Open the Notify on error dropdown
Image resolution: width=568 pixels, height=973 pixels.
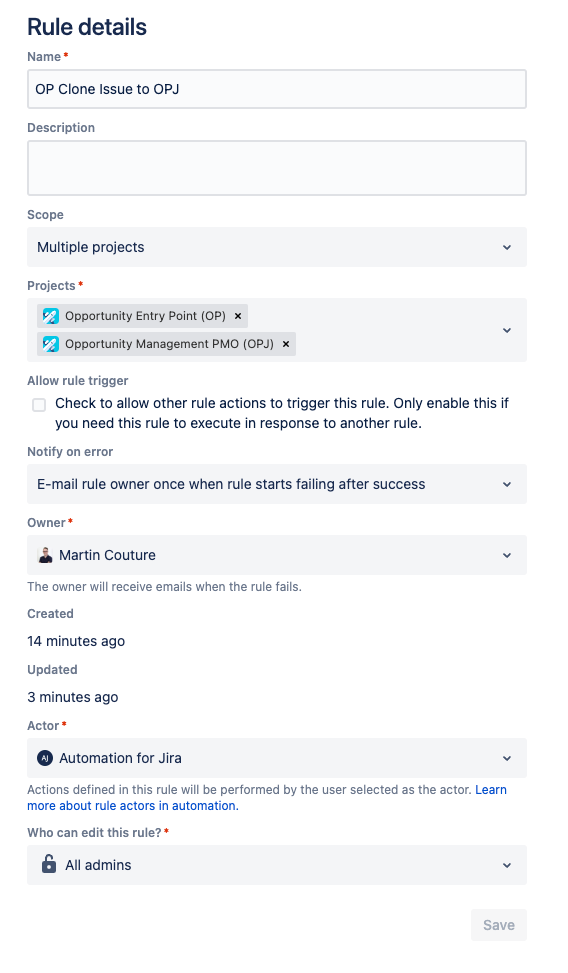point(277,484)
